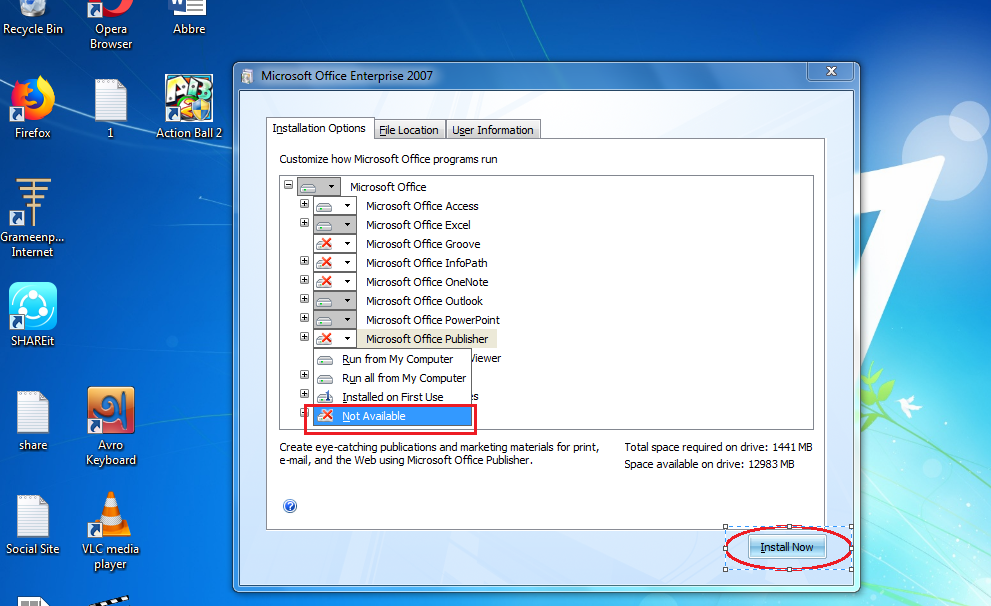Choose Installed on First Use option

392,397
